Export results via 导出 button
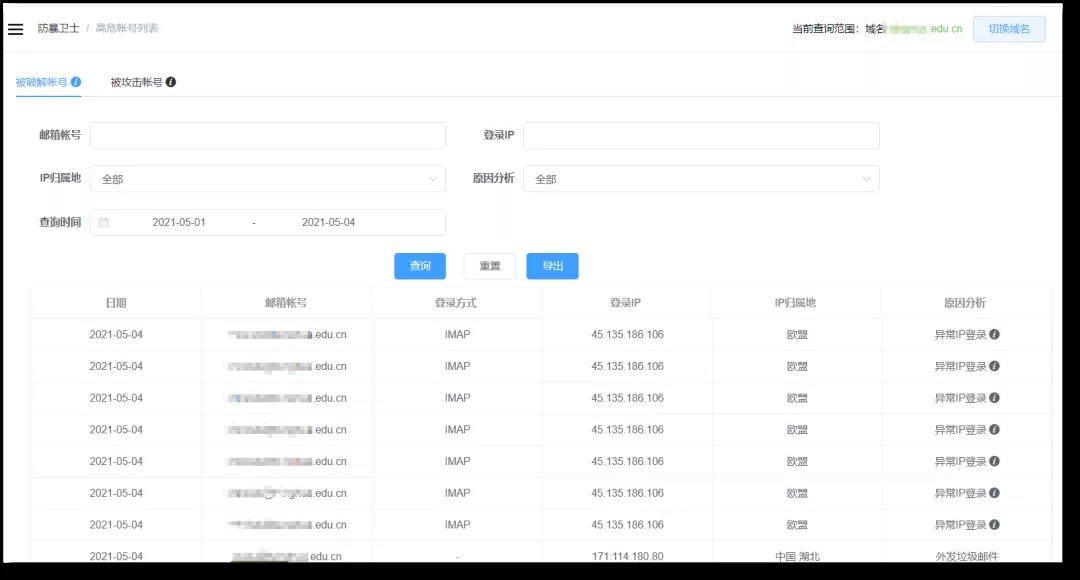Screen dimensions: 1080x580 pos(553,265)
